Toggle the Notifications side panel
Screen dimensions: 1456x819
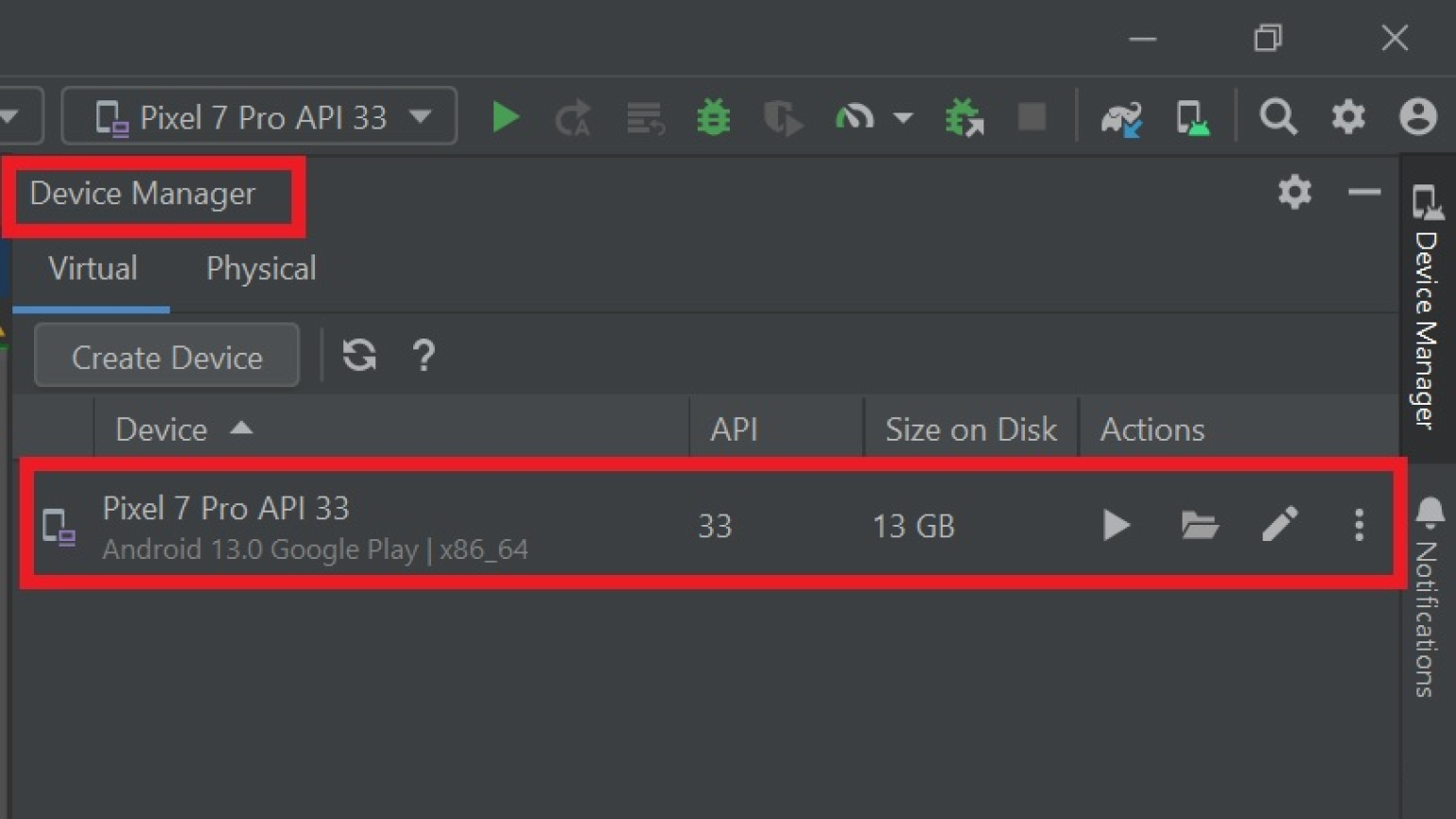point(1428,596)
